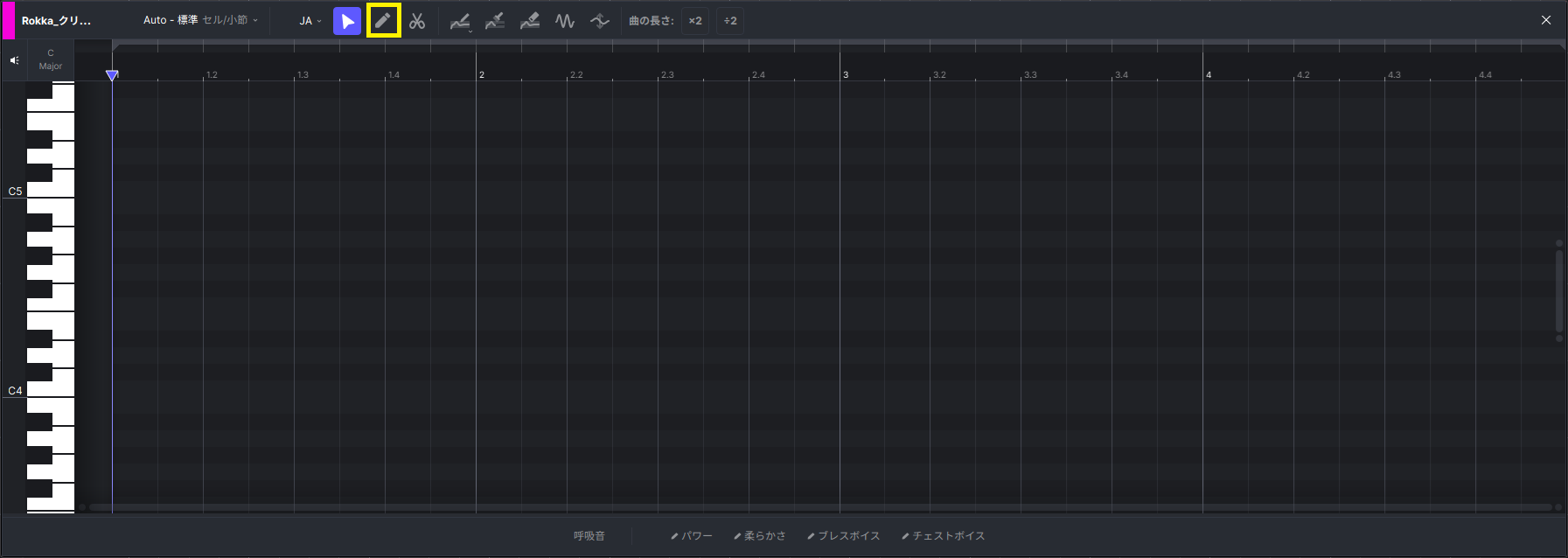Switch to the 呼吸音 parameter tab
The width and height of the screenshot is (1568, 558).
coord(589,536)
